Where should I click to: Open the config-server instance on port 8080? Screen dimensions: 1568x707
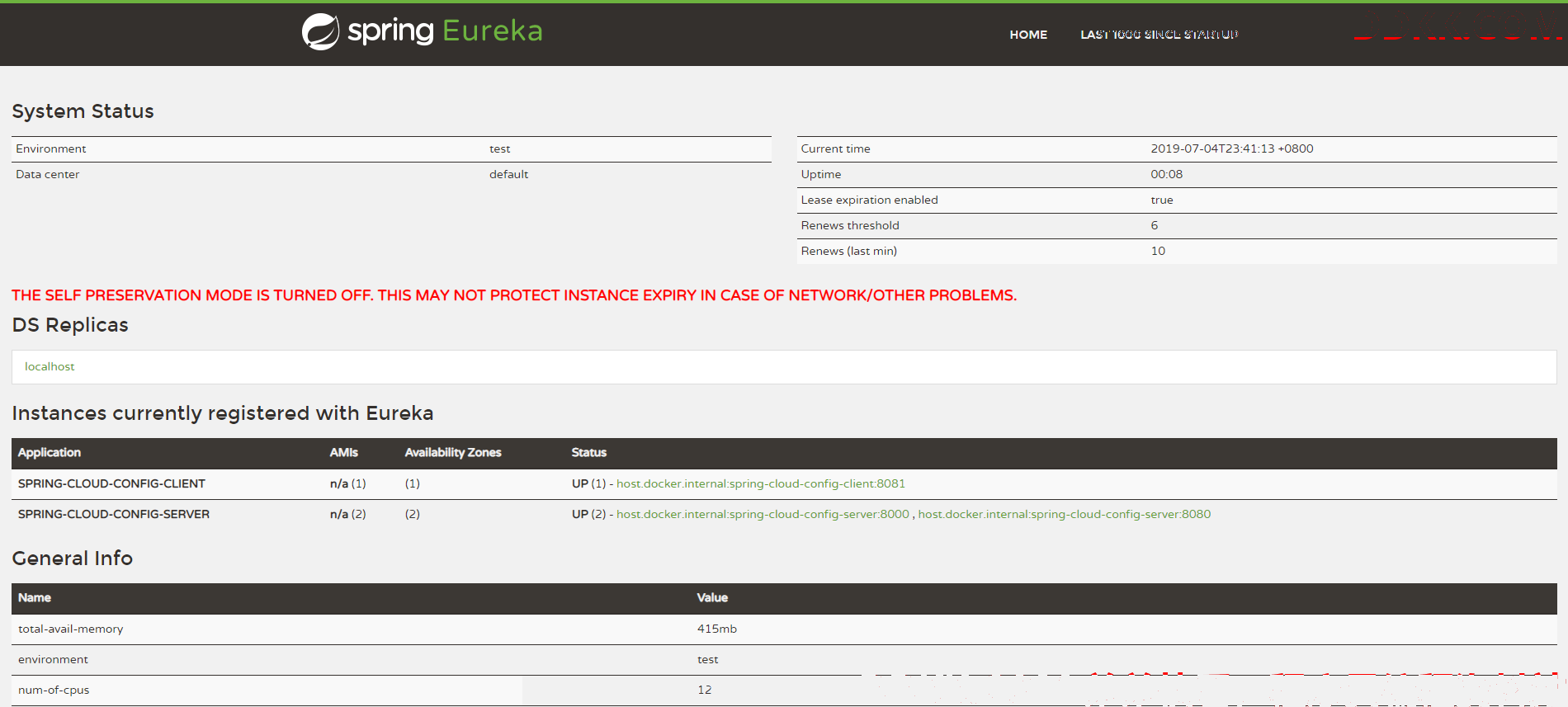click(1065, 514)
